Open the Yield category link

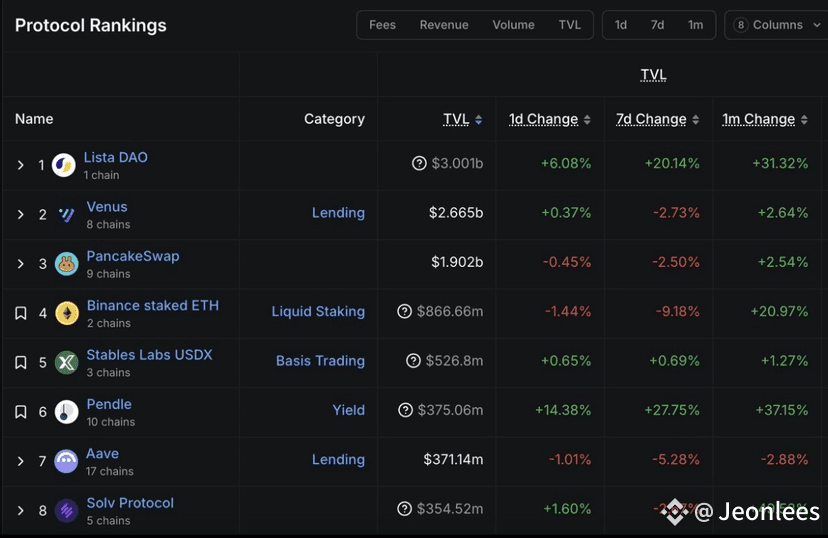pos(349,410)
